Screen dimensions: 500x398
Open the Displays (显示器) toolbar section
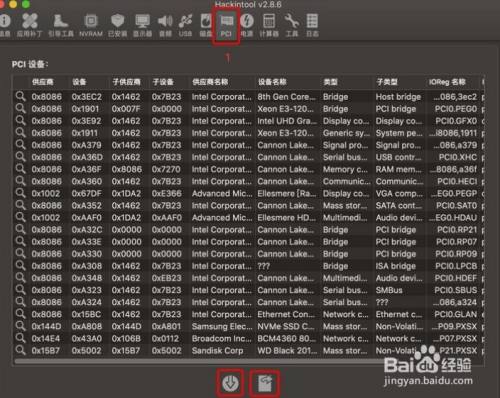[142, 25]
